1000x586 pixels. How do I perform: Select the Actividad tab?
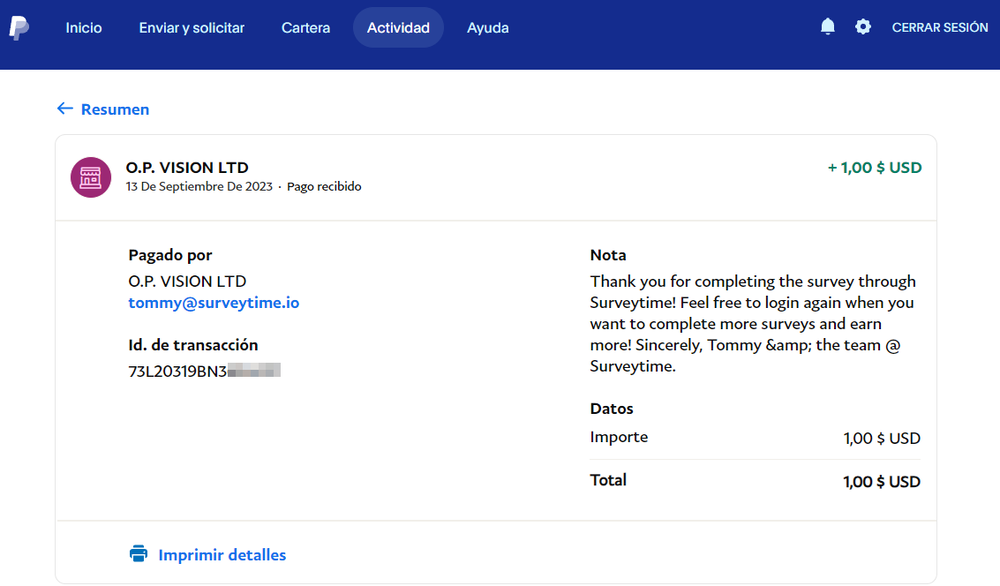398,28
